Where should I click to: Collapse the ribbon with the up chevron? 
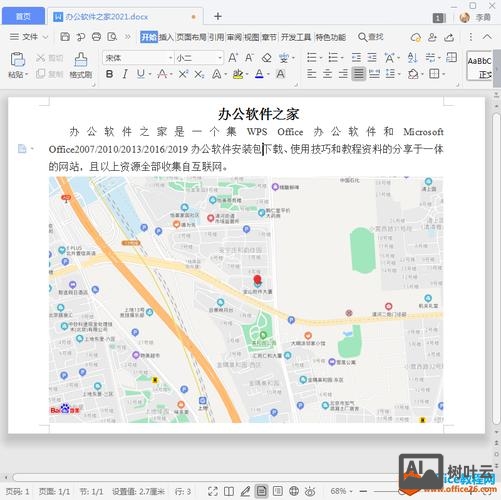click(487, 37)
